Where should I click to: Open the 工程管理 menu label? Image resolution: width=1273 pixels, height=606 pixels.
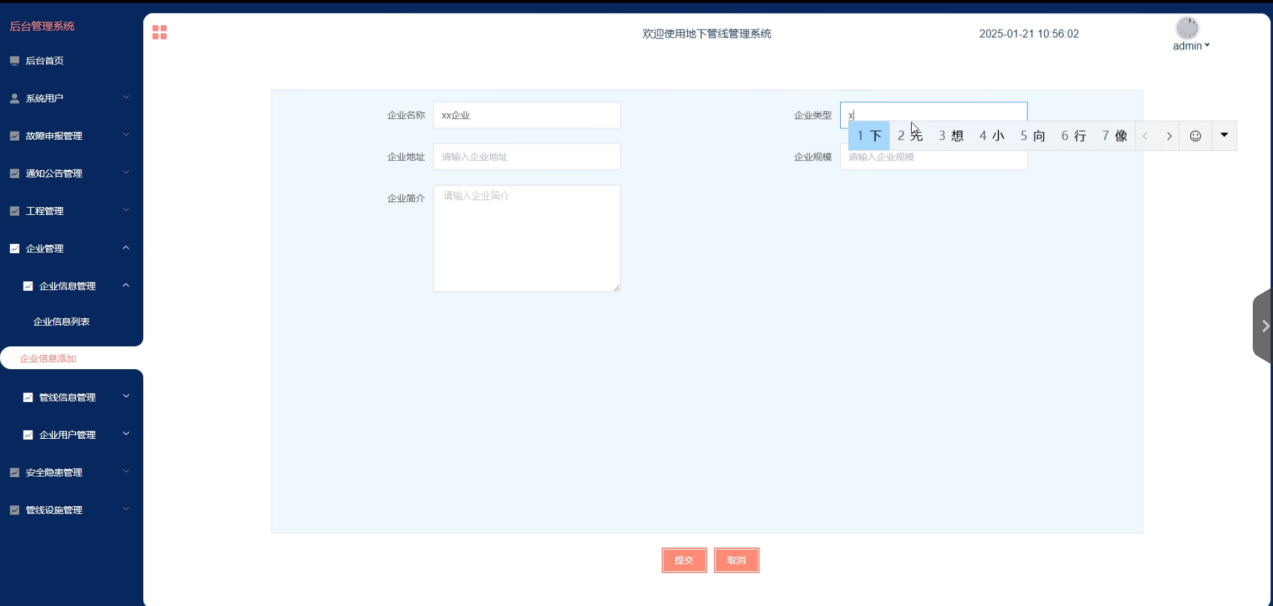click(x=45, y=211)
